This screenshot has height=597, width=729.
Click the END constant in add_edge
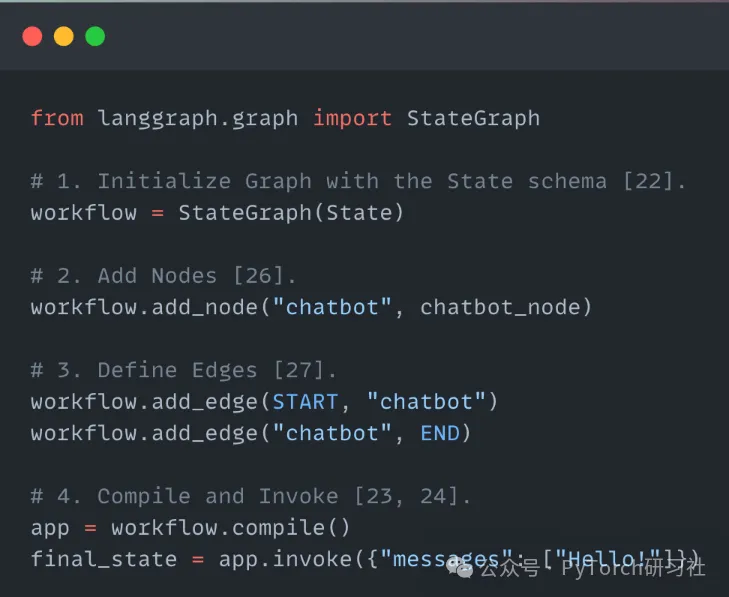pos(439,433)
